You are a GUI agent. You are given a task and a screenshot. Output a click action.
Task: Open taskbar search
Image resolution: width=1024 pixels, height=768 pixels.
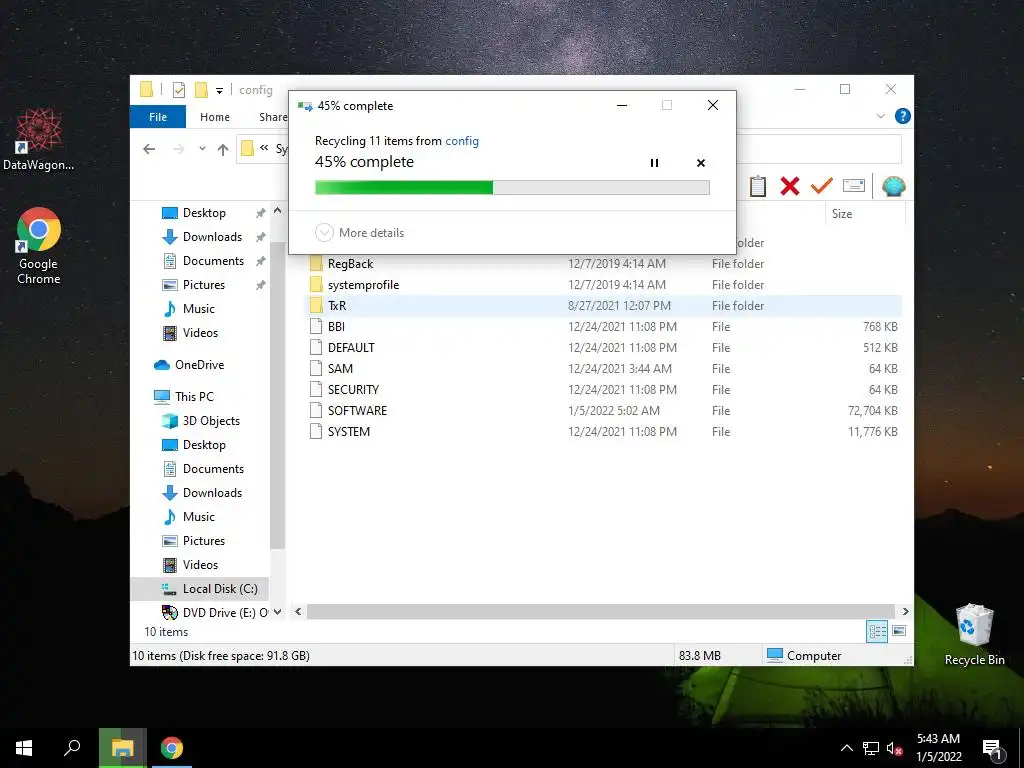(x=72, y=748)
